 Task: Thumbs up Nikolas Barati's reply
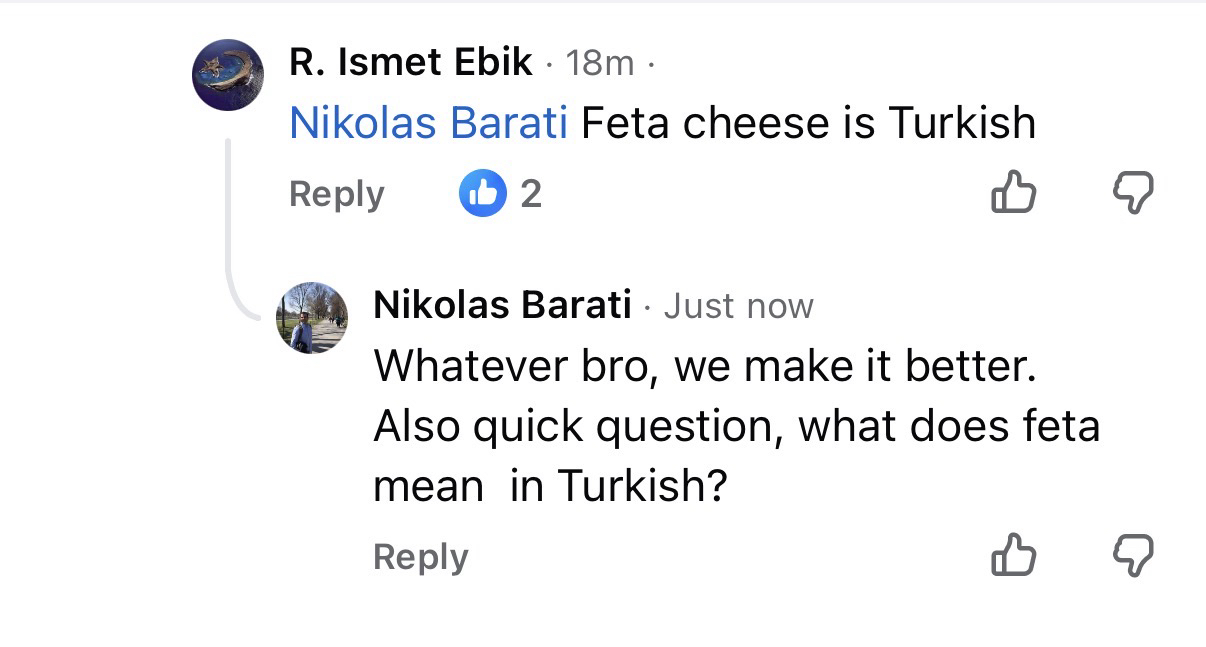(x=1013, y=555)
